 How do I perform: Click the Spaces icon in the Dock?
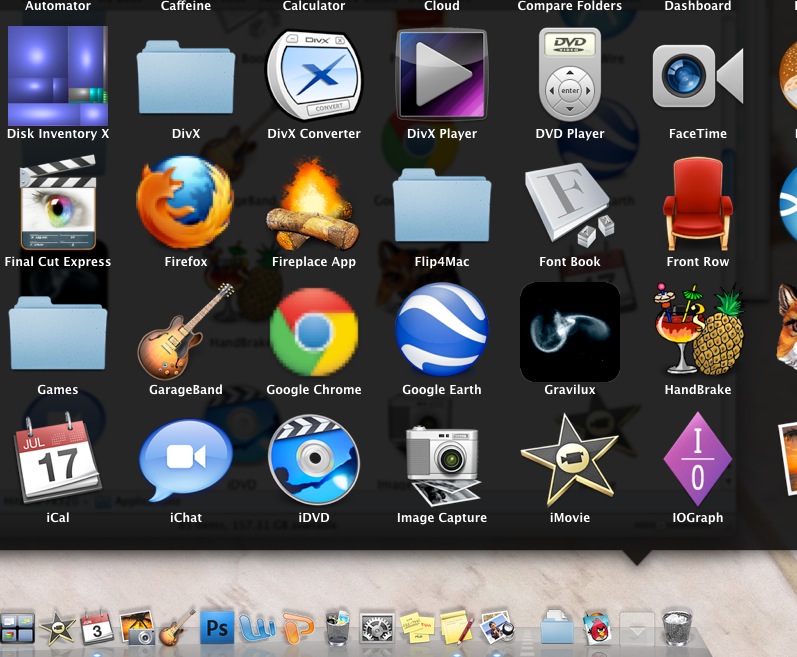coord(17,628)
